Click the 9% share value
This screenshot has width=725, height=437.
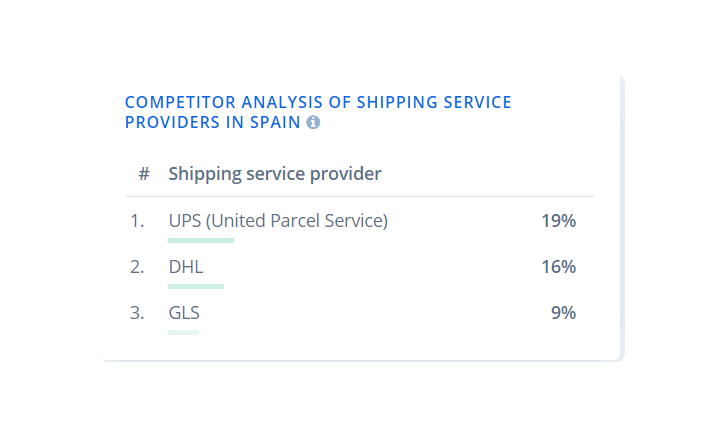[563, 313]
